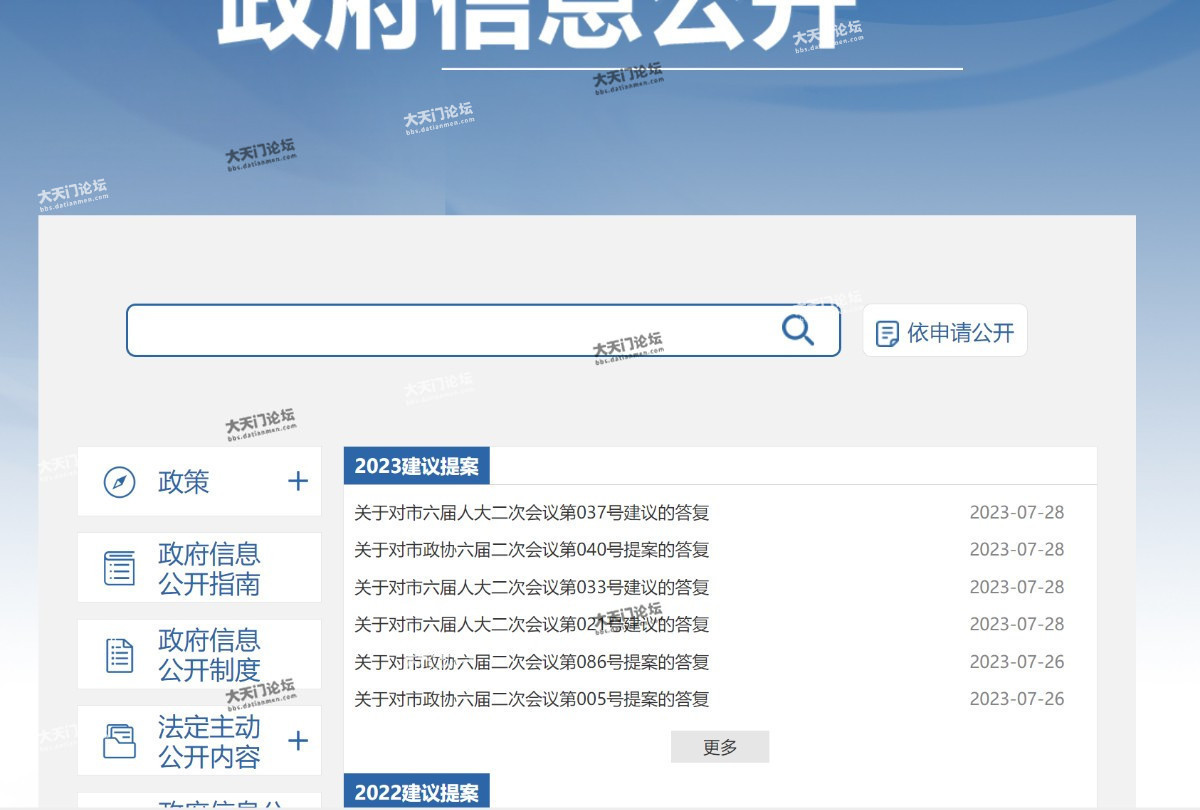Click the magnifying glass search icon
Screen dimensions: 1200x810
(x=797, y=330)
